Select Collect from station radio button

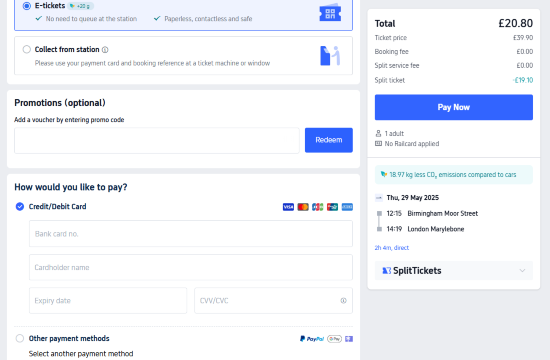pyautogui.click(x=27, y=49)
